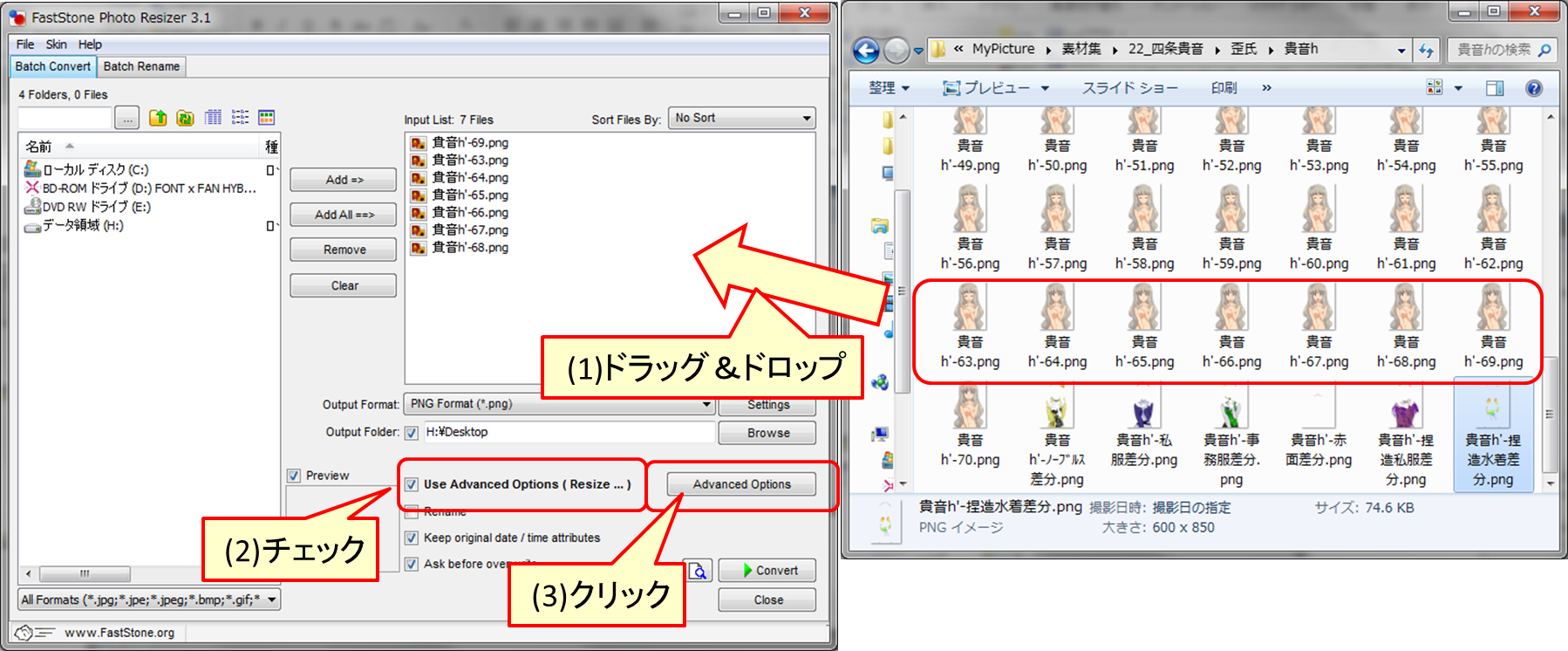
Task: Refresh the FastStone folder list
Action: click(185, 118)
